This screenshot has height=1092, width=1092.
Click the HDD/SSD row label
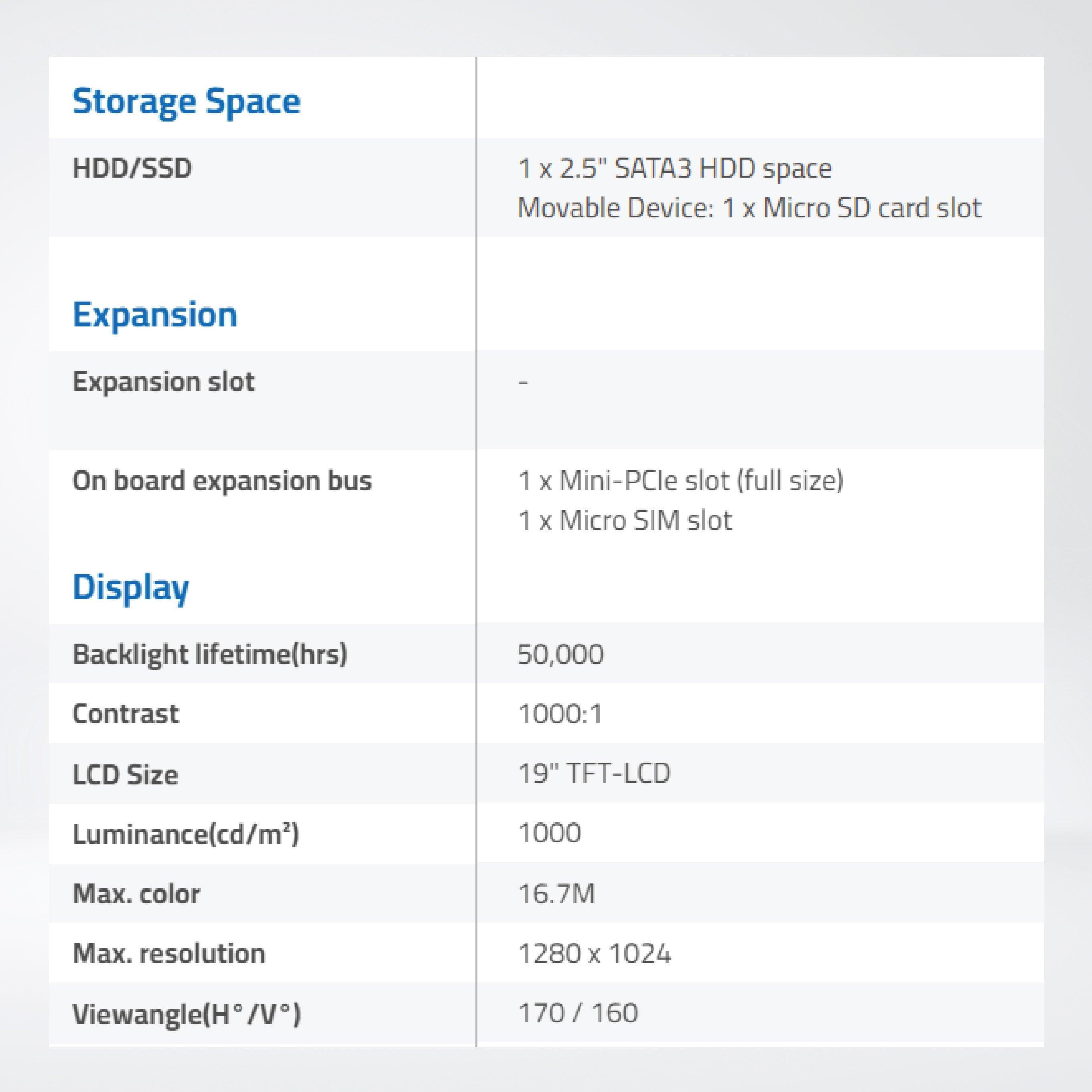(132, 168)
